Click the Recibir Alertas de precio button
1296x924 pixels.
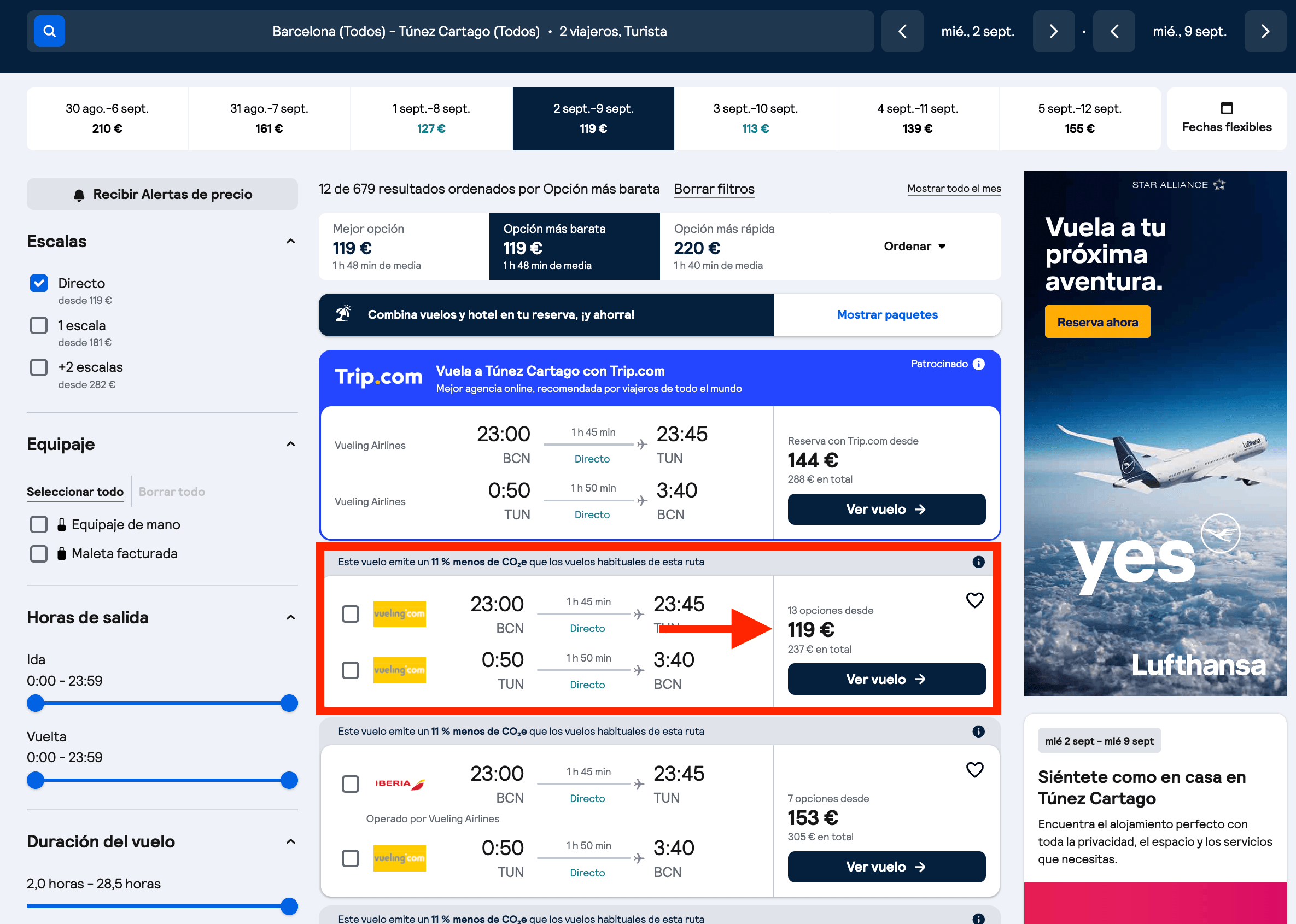(162, 194)
